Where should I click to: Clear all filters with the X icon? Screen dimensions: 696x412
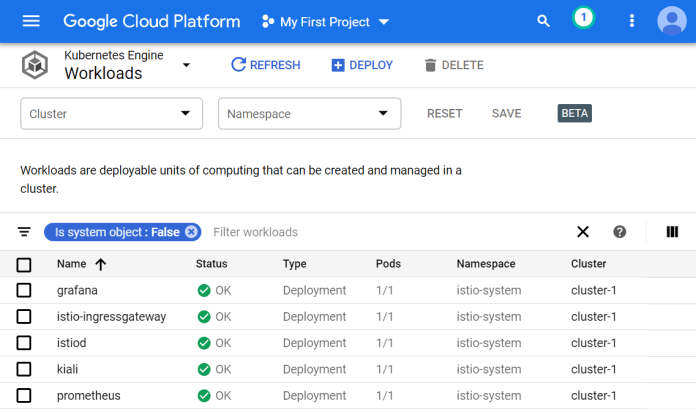point(583,232)
